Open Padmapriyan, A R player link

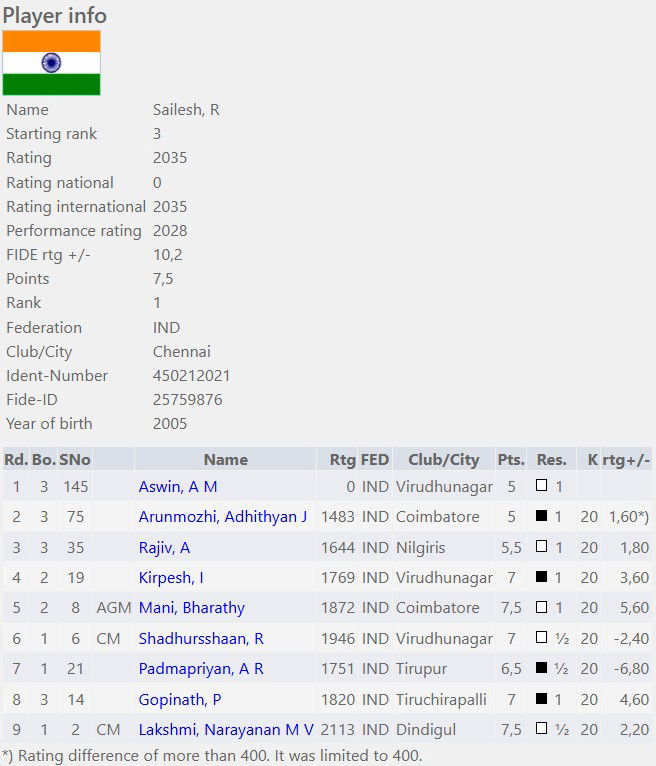point(200,669)
